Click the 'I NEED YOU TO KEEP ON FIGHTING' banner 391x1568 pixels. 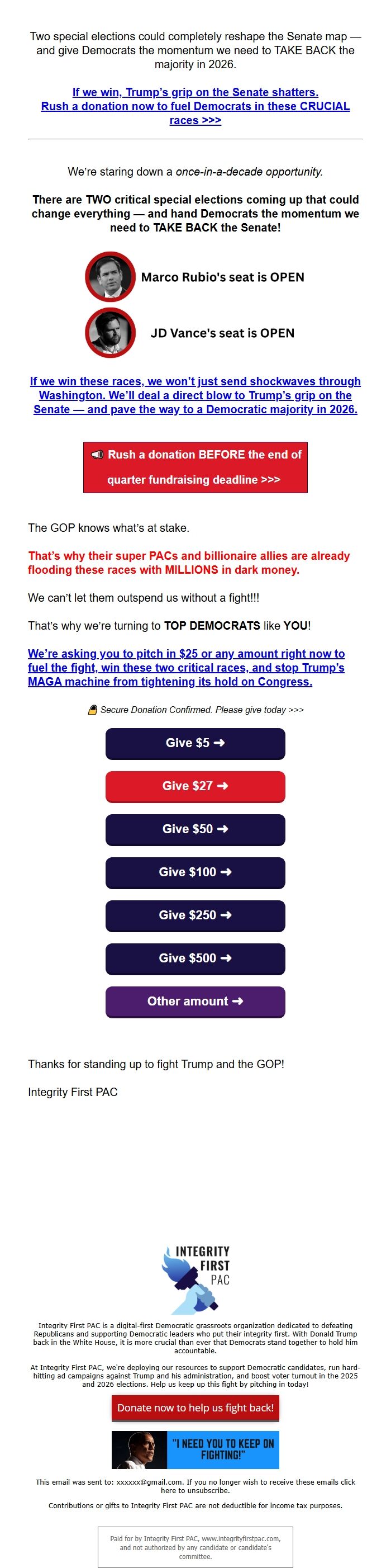(195, 1449)
